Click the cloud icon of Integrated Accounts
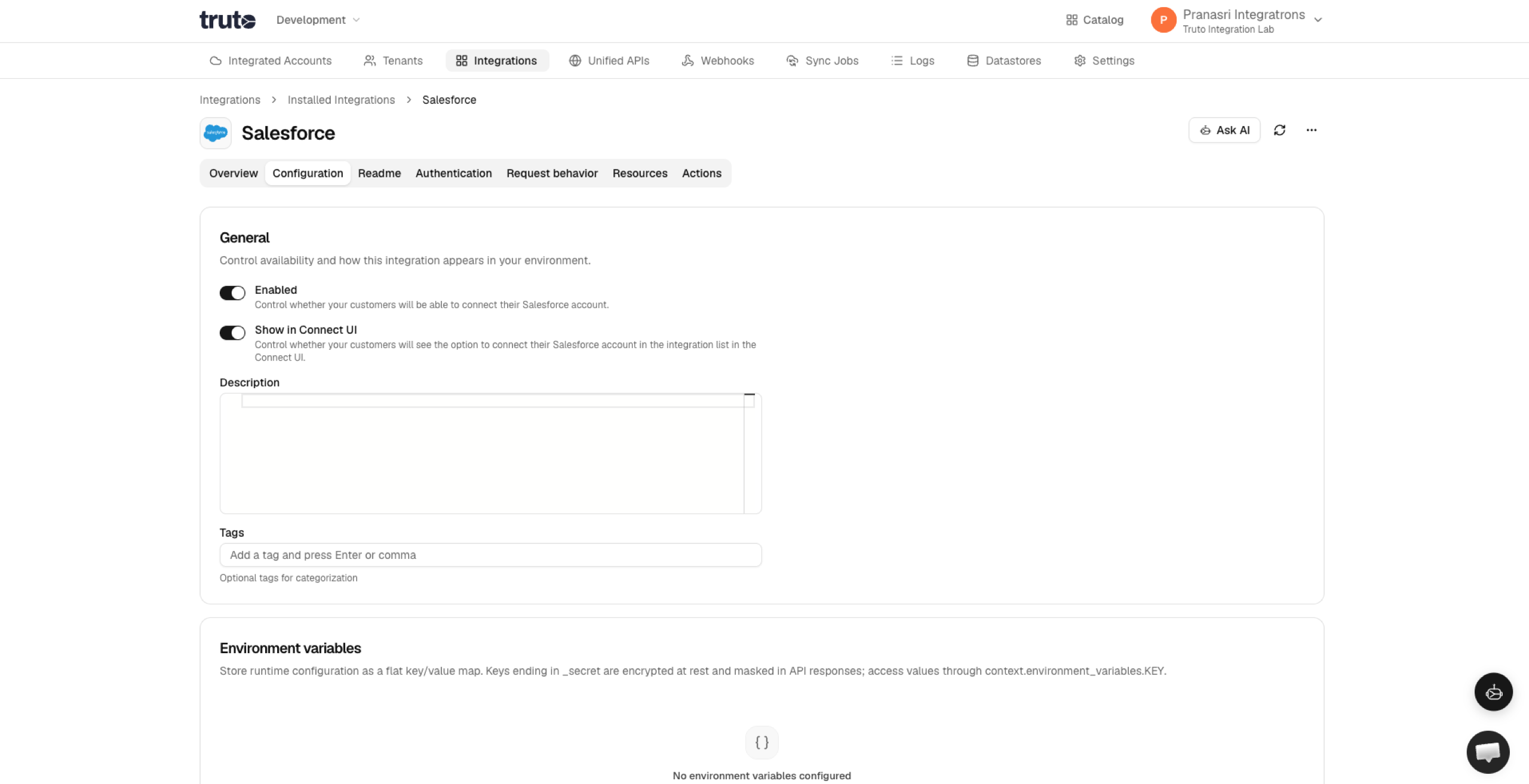 216,60
